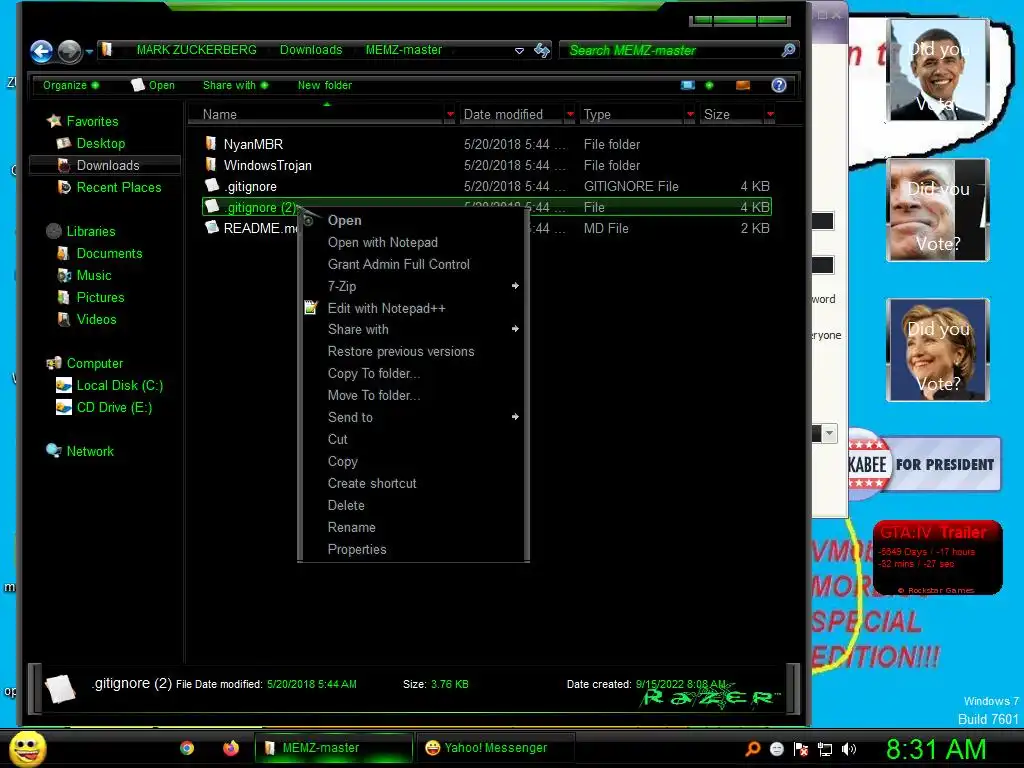Screen dimensions: 1024x768
Task: Choose Open in the context menu
Action: (413, 220)
